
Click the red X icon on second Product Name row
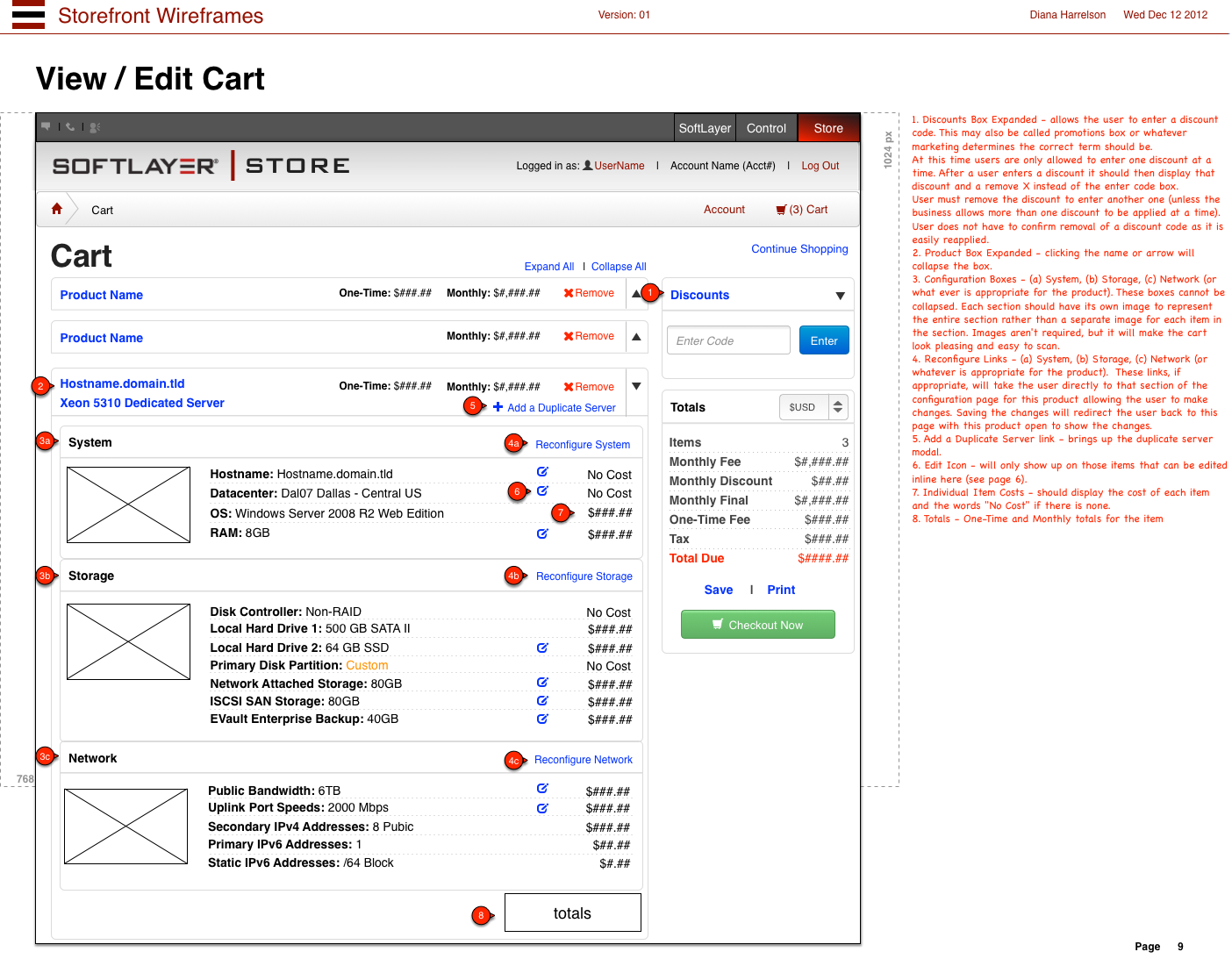point(569,336)
